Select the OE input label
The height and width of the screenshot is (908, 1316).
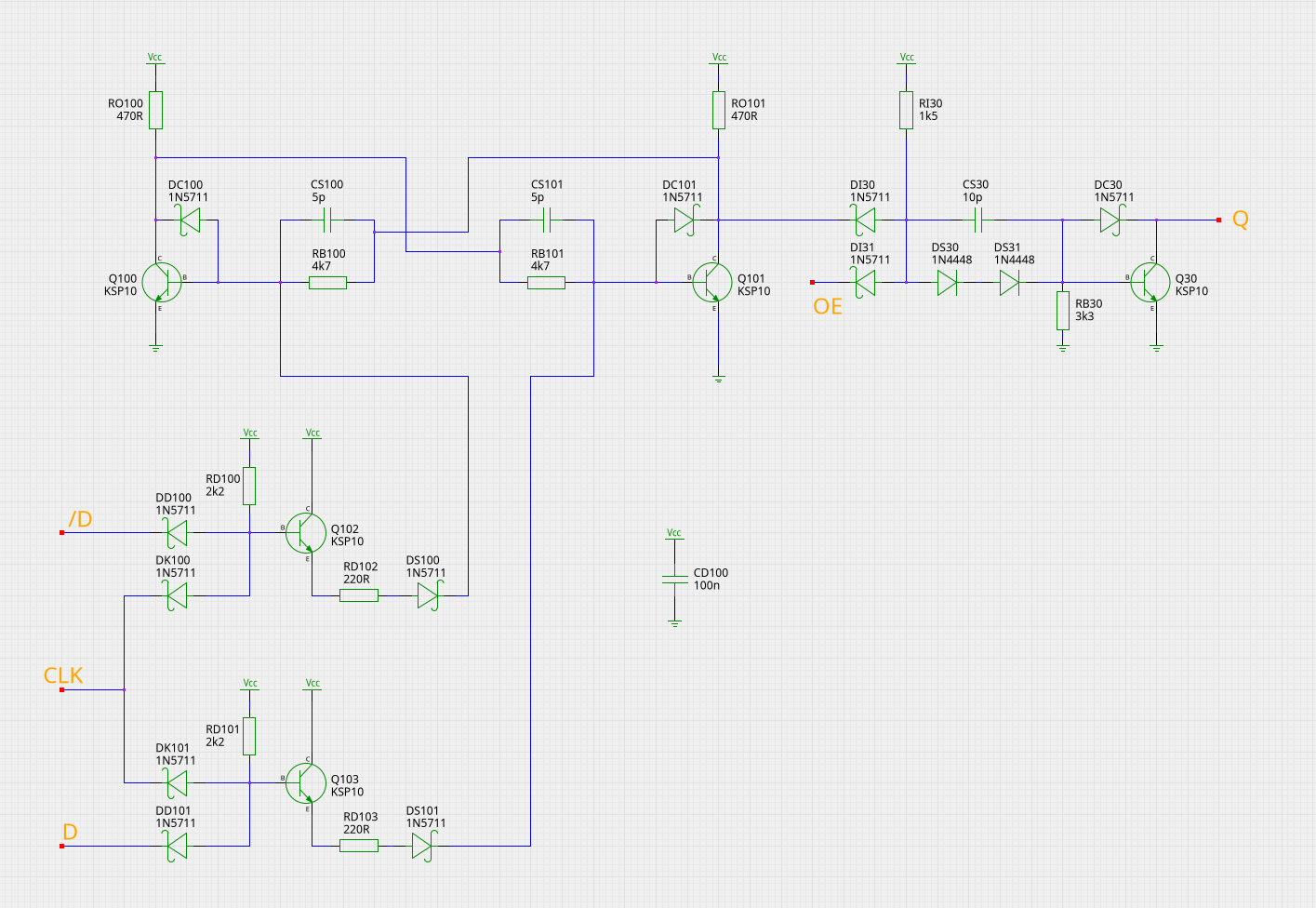(x=828, y=307)
